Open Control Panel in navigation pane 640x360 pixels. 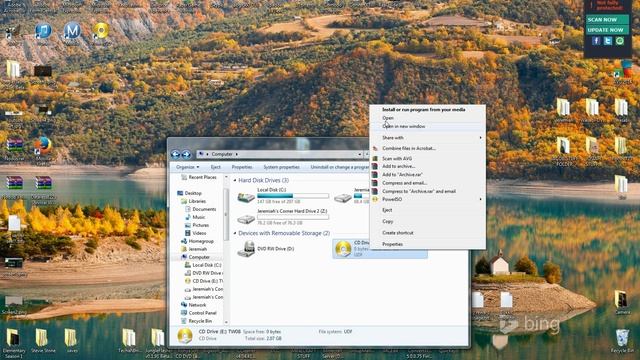pos(202,313)
